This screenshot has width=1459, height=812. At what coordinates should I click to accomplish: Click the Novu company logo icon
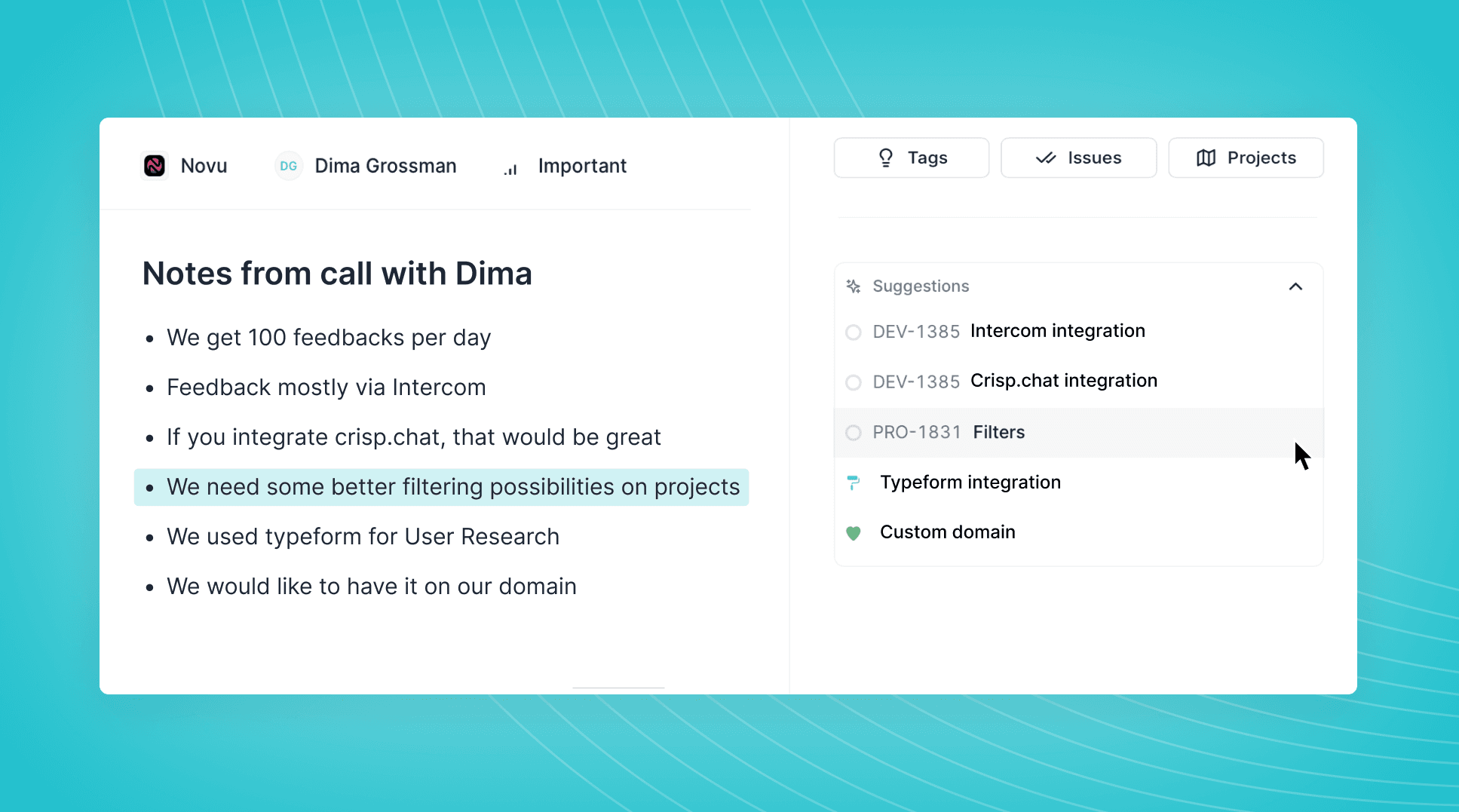click(155, 166)
